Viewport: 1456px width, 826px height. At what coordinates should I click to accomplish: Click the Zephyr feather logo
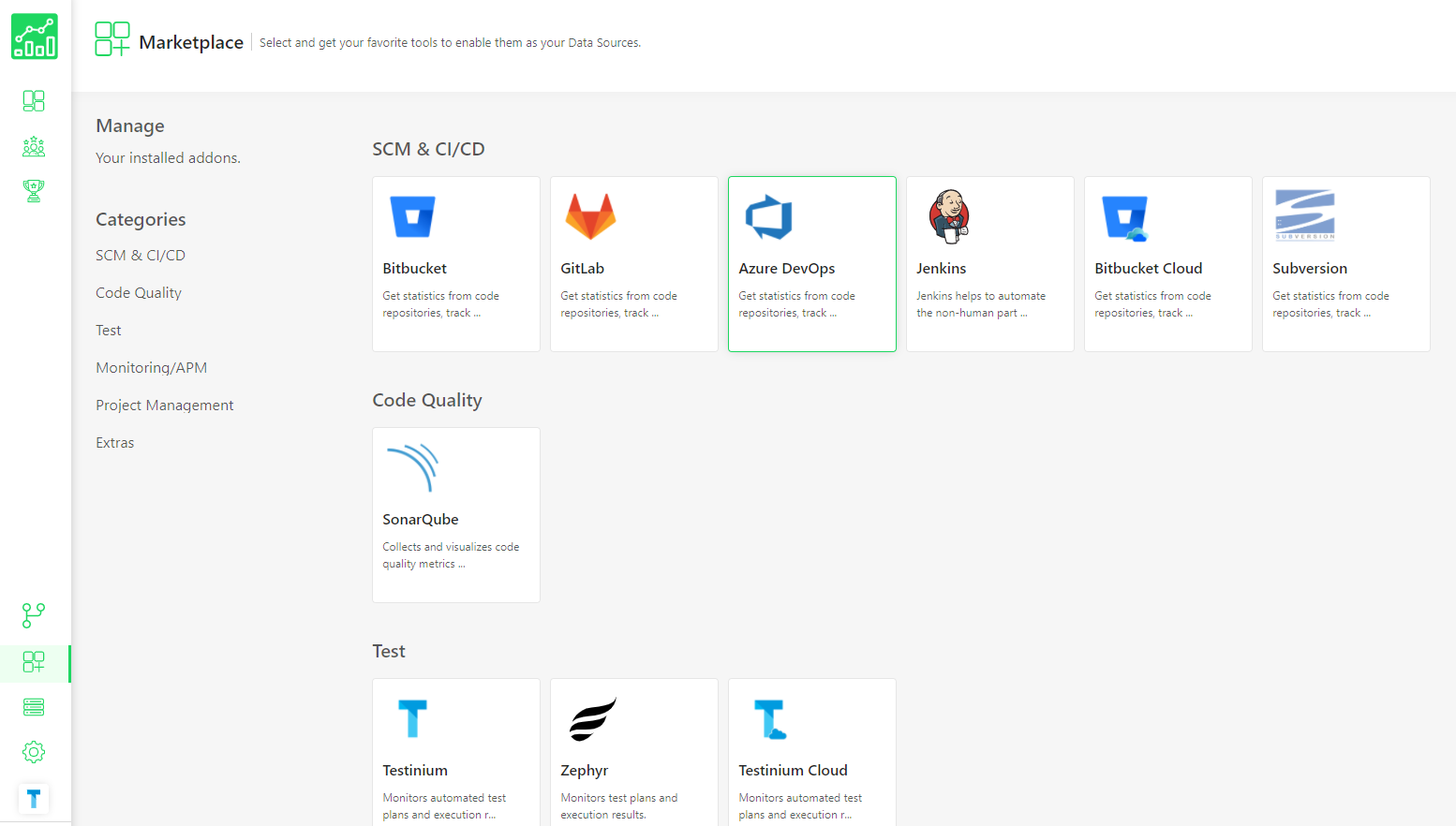[593, 719]
